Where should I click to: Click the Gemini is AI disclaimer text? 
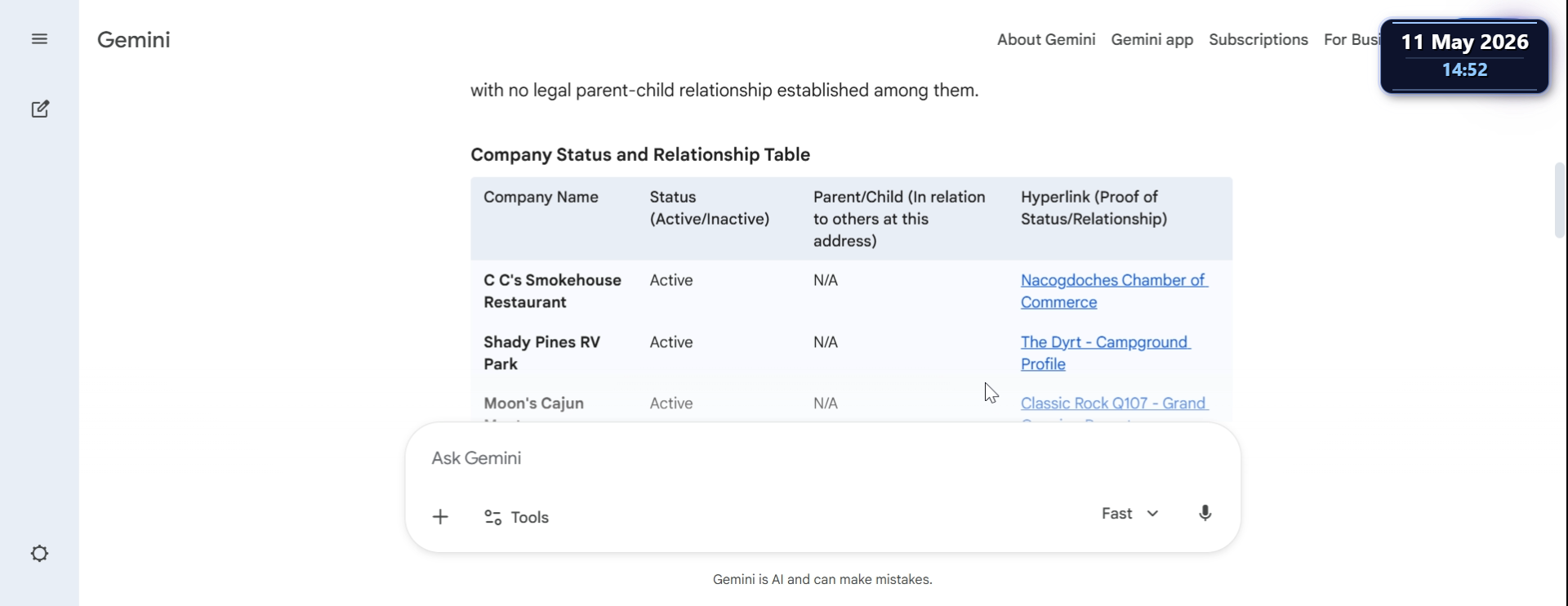click(822, 580)
